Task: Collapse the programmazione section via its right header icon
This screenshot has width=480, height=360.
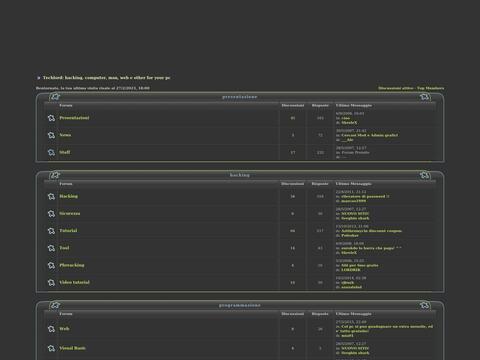Action: tap(424, 305)
